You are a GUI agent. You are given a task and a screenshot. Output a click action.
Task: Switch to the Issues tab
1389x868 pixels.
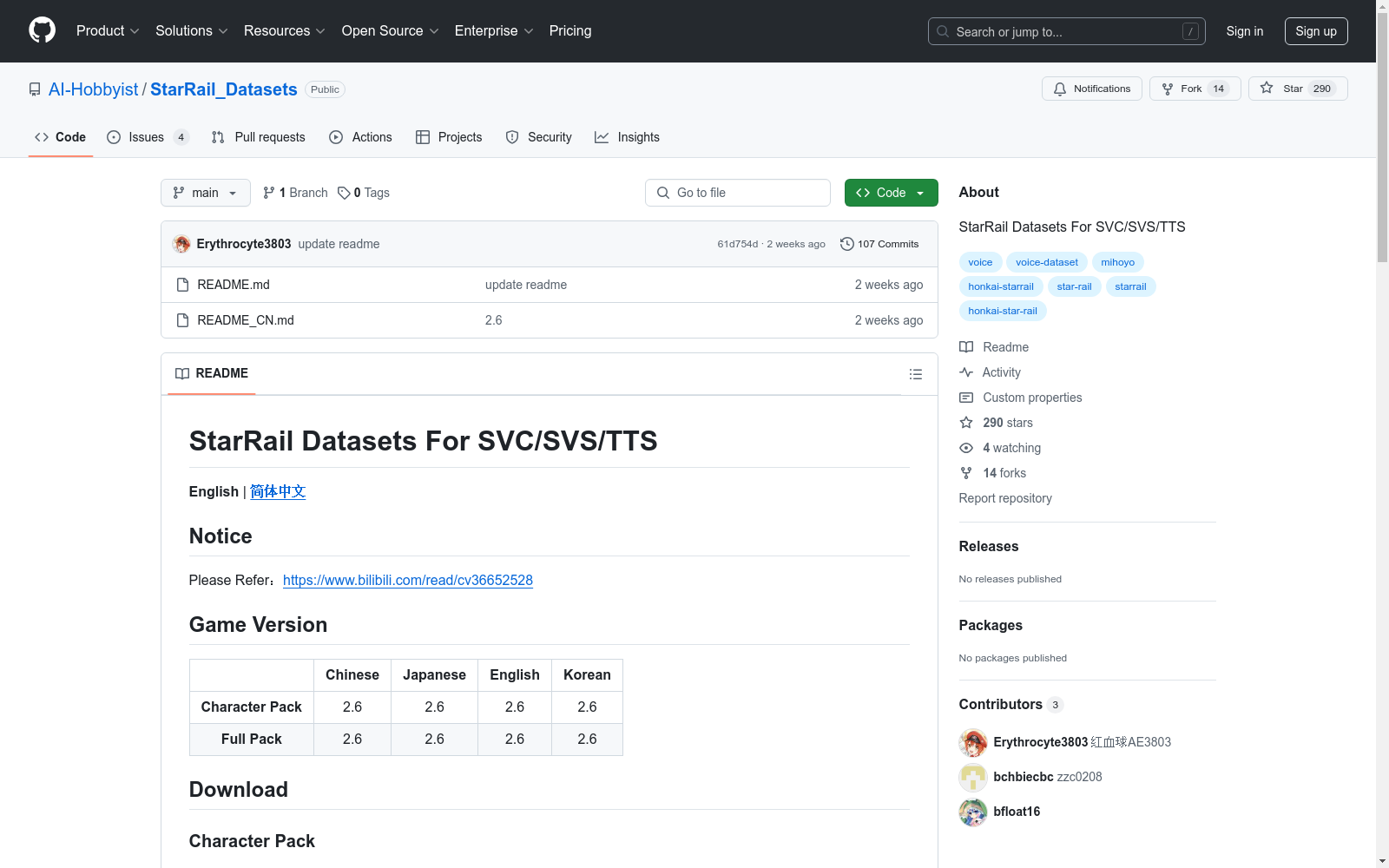148,137
